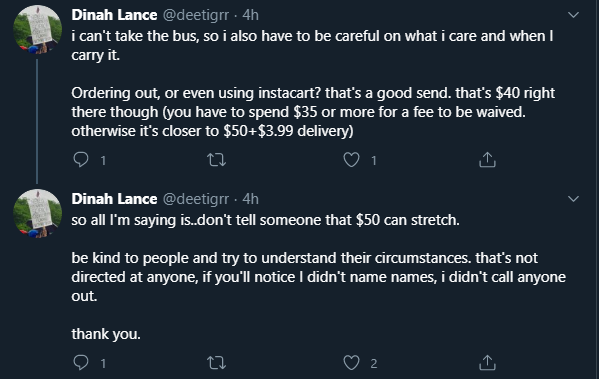Retweet the second tweet about $50 stretch
The width and height of the screenshot is (599, 379).
pos(217,363)
